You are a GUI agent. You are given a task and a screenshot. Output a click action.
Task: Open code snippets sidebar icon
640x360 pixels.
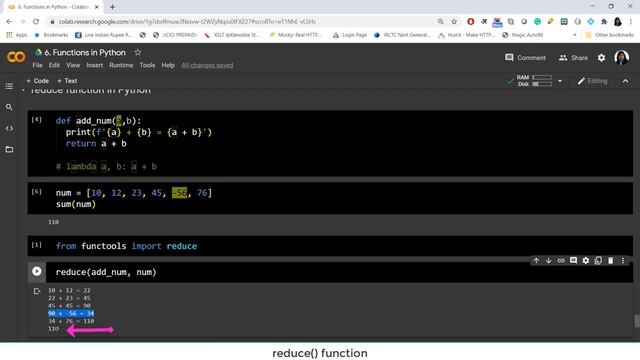tap(9, 129)
